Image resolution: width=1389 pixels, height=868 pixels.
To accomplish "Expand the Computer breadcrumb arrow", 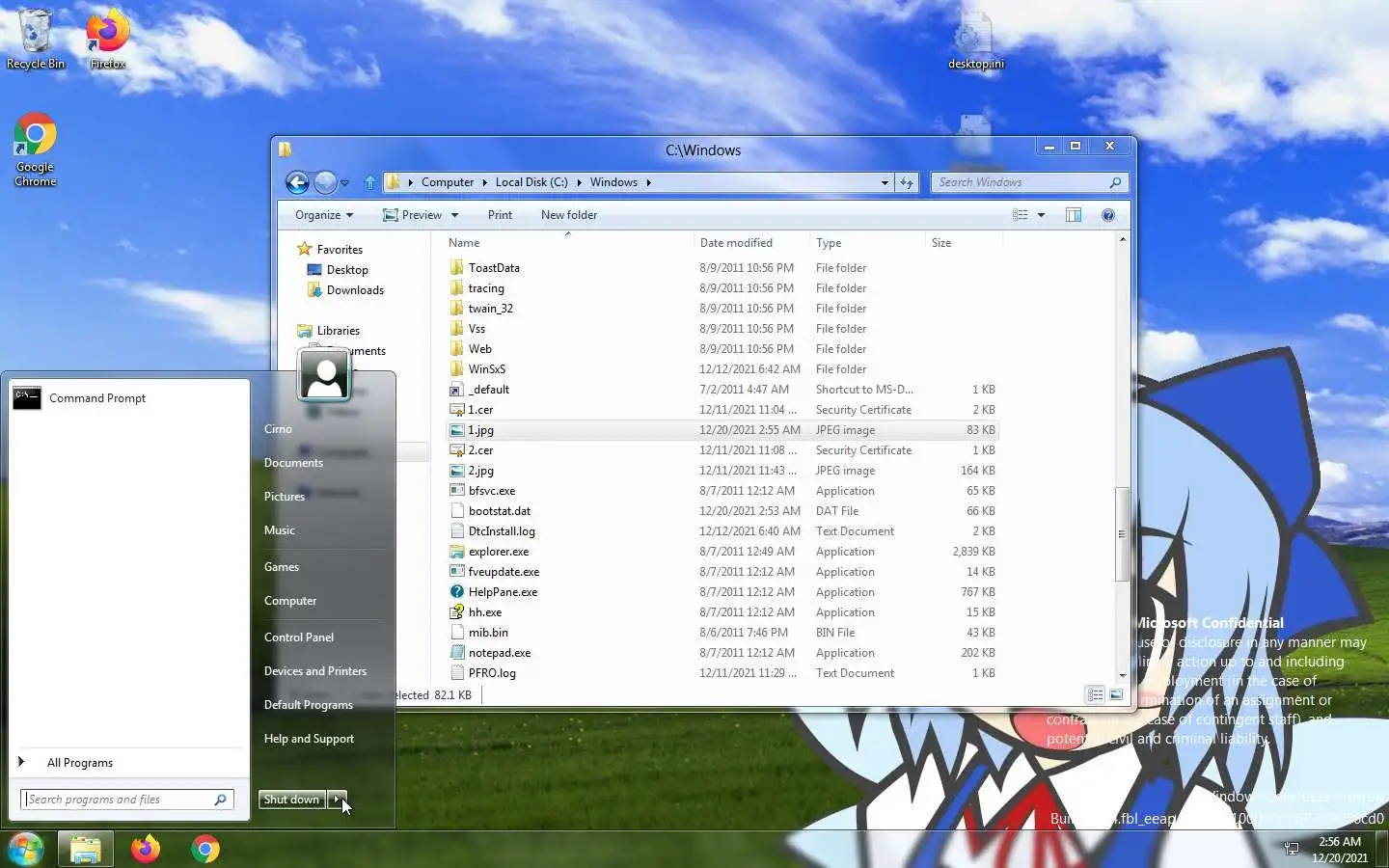I will 484,182.
